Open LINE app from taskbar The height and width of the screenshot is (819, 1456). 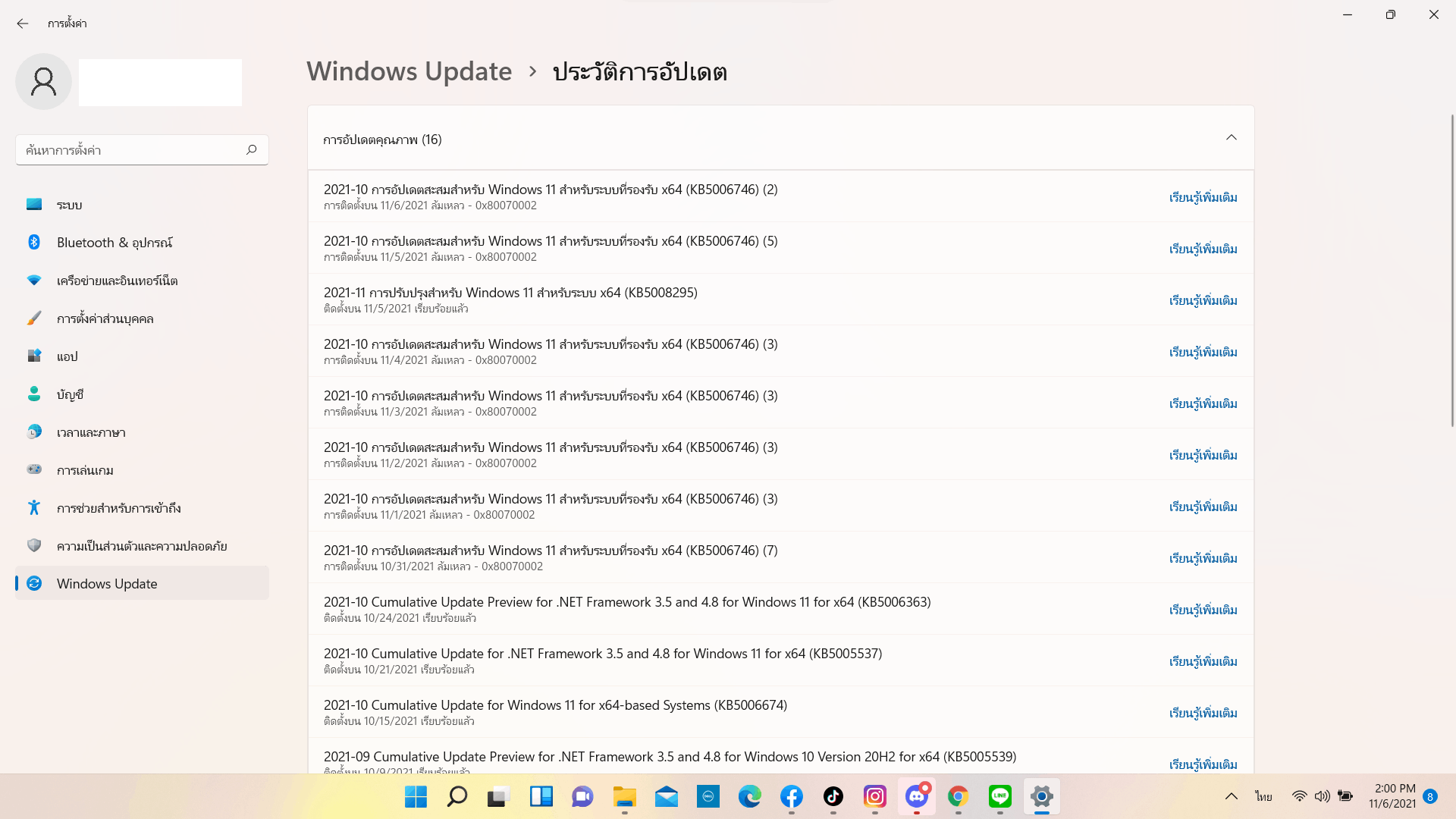pyautogui.click(x=999, y=796)
